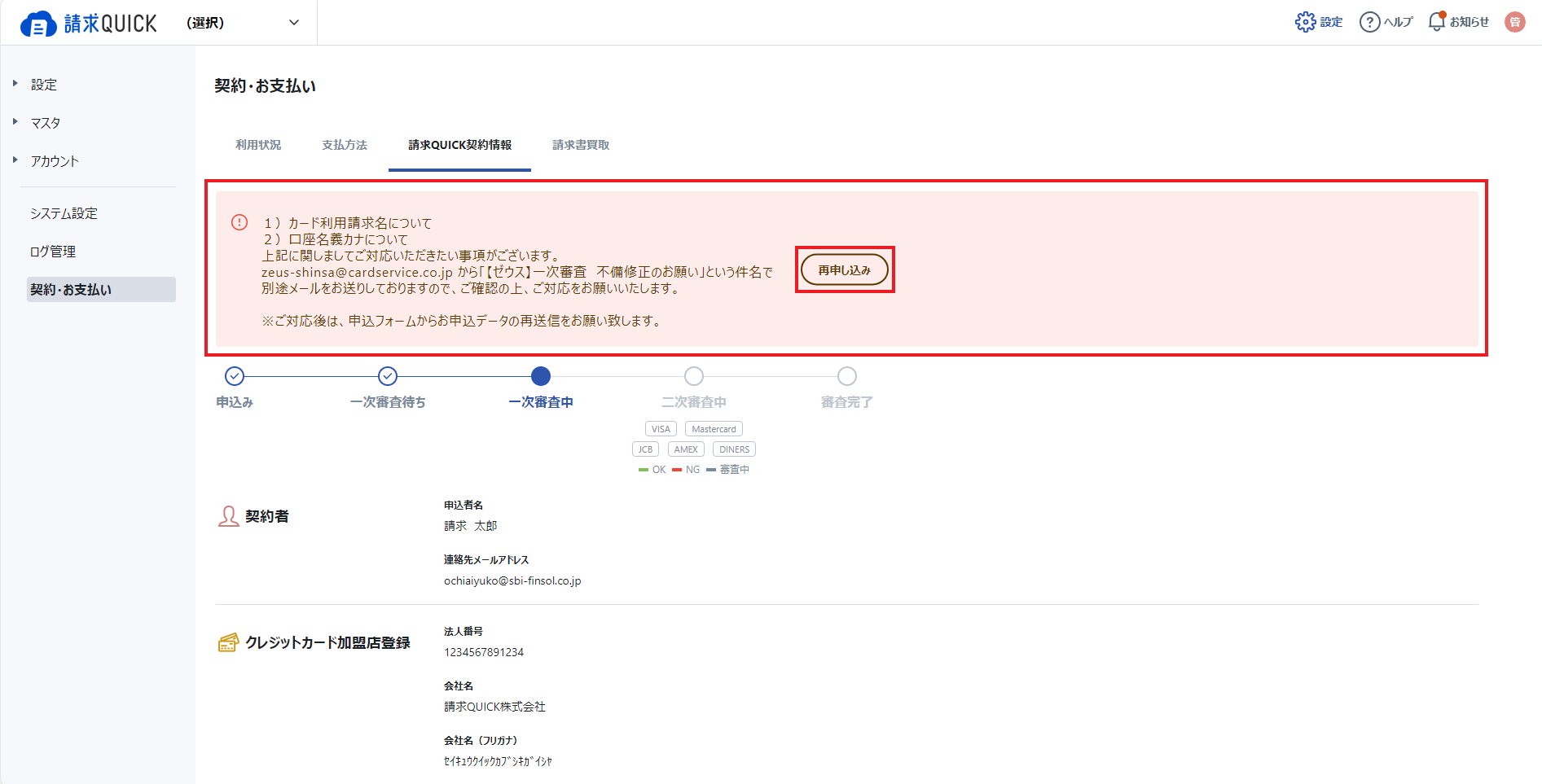Open ログ管理 in sidebar
This screenshot has height=784, width=1542.
(53, 252)
